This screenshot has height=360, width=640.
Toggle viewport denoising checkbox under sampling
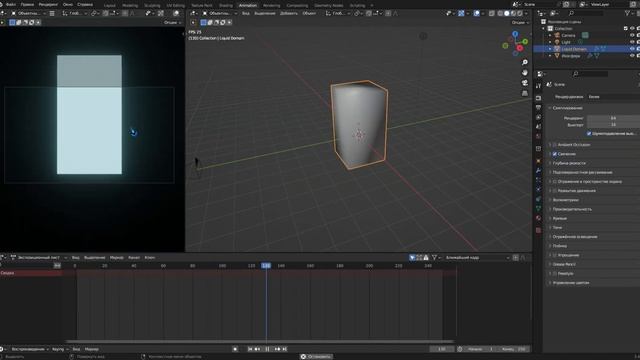pos(589,133)
